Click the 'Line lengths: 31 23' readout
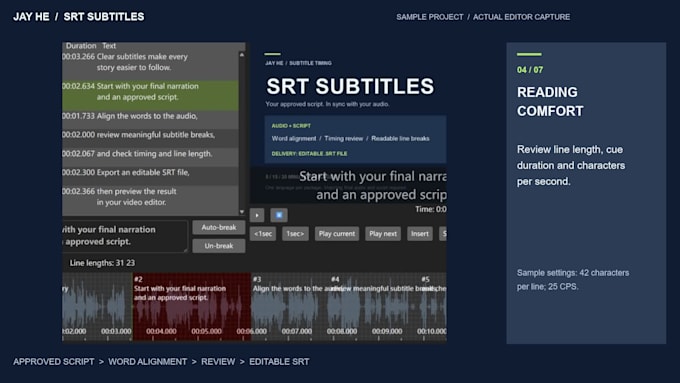Image resolution: width=680 pixels, height=383 pixels. click(x=102, y=263)
